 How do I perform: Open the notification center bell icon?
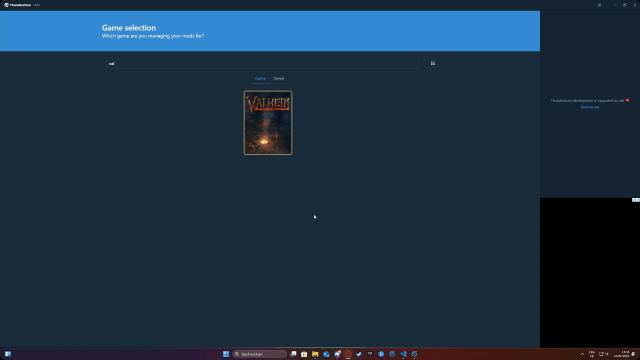click(633, 354)
